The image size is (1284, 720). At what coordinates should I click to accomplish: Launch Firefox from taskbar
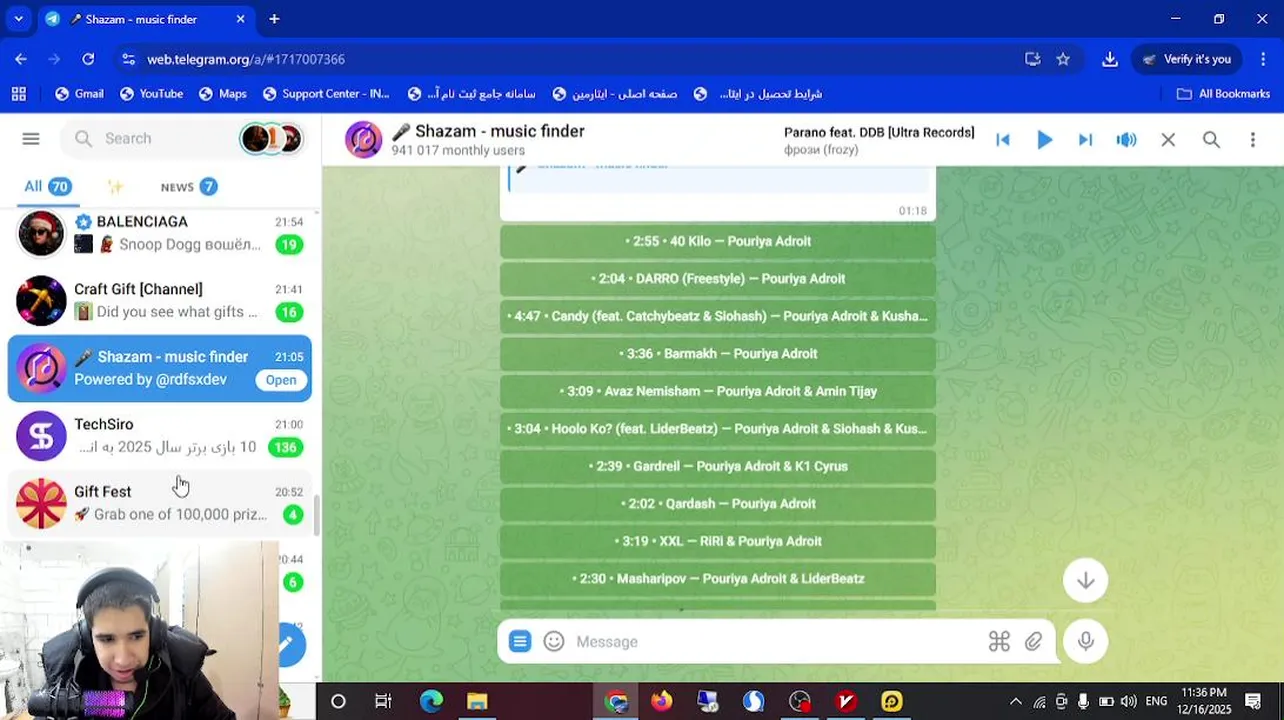[661, 702]
